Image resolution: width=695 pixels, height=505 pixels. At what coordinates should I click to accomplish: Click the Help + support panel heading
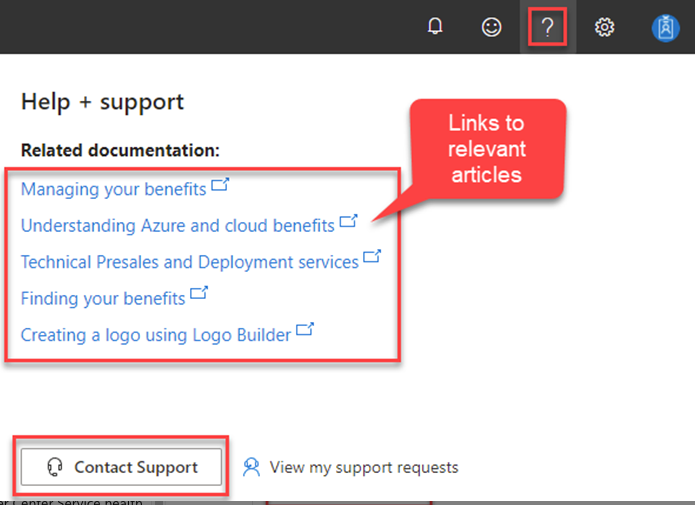pos(102,102)
